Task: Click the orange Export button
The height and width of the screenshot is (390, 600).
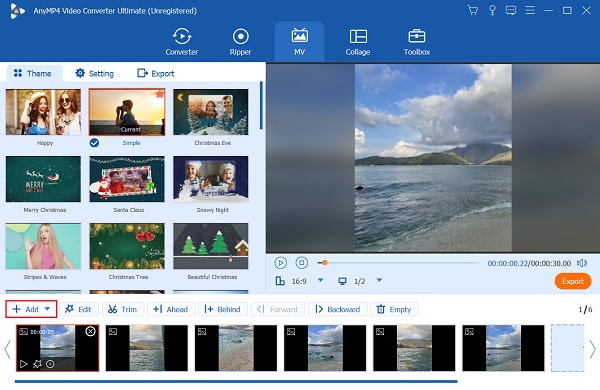Action: click(573, 281)
